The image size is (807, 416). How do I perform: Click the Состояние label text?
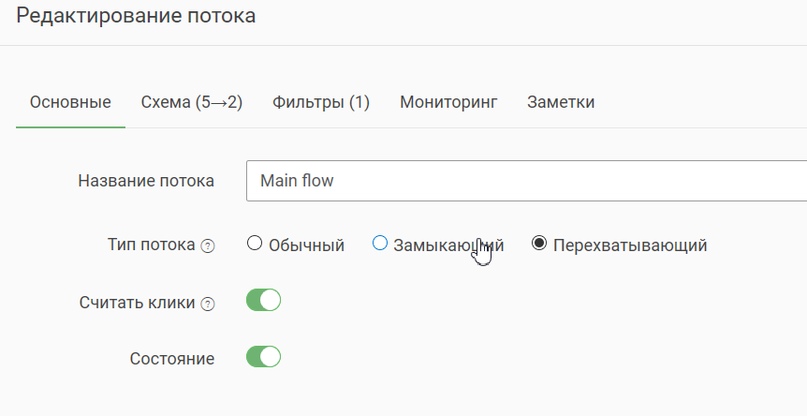point(172,358)
